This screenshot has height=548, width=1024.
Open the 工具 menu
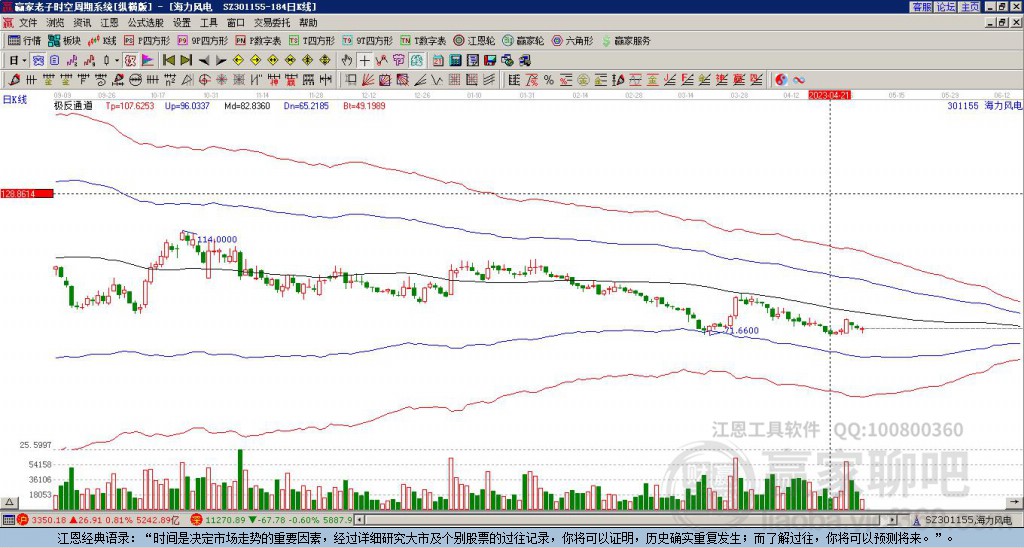tap(208, 23)
